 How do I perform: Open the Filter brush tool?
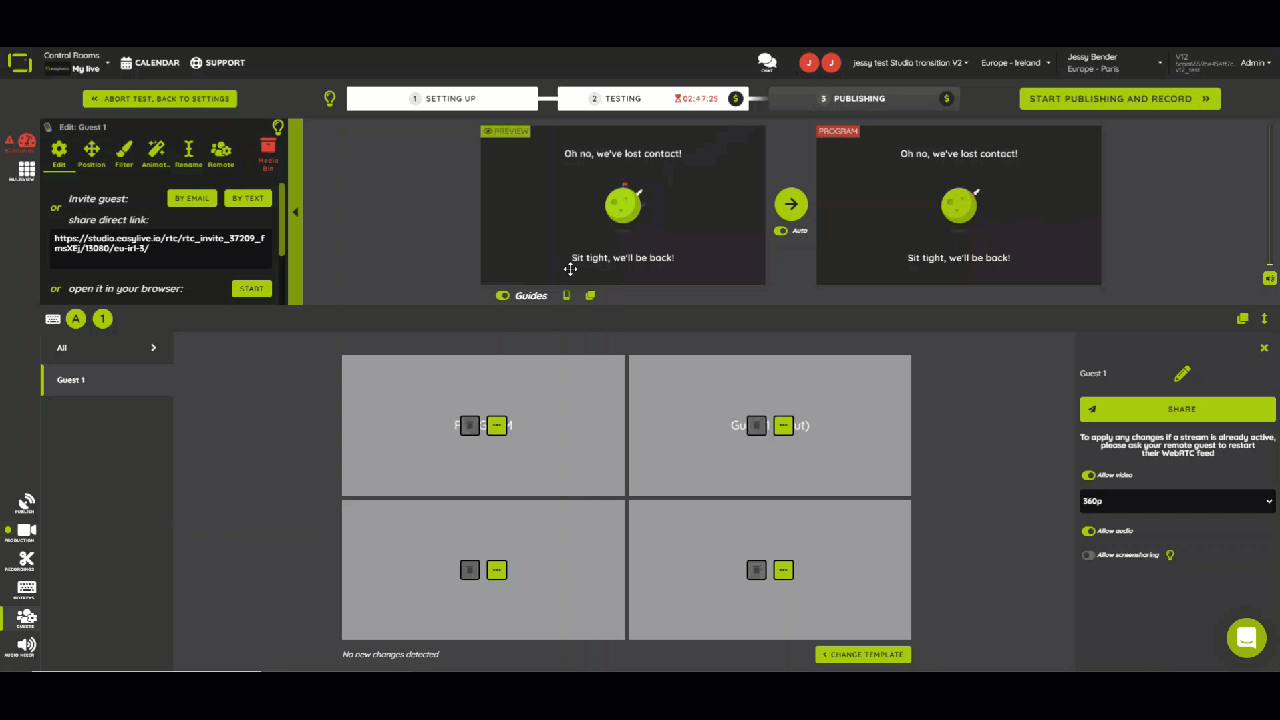[x=124, y=153]
